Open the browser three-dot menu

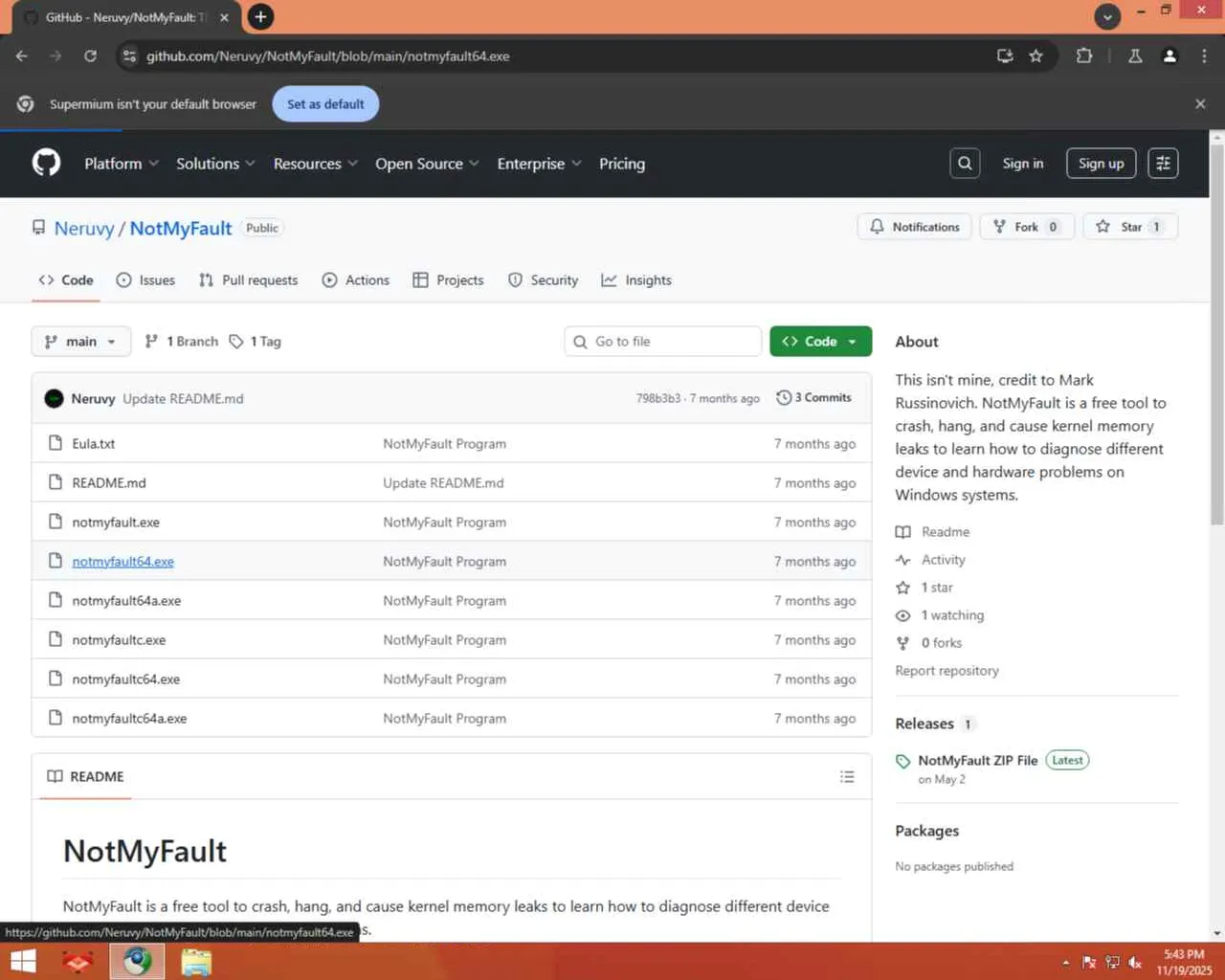pos(1204,56)
